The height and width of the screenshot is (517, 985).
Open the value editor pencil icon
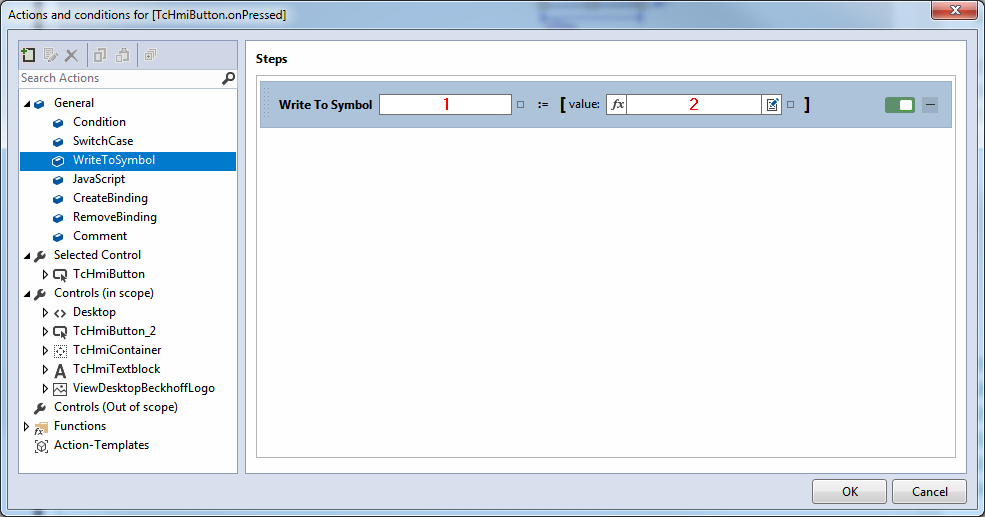coord(772,104)
